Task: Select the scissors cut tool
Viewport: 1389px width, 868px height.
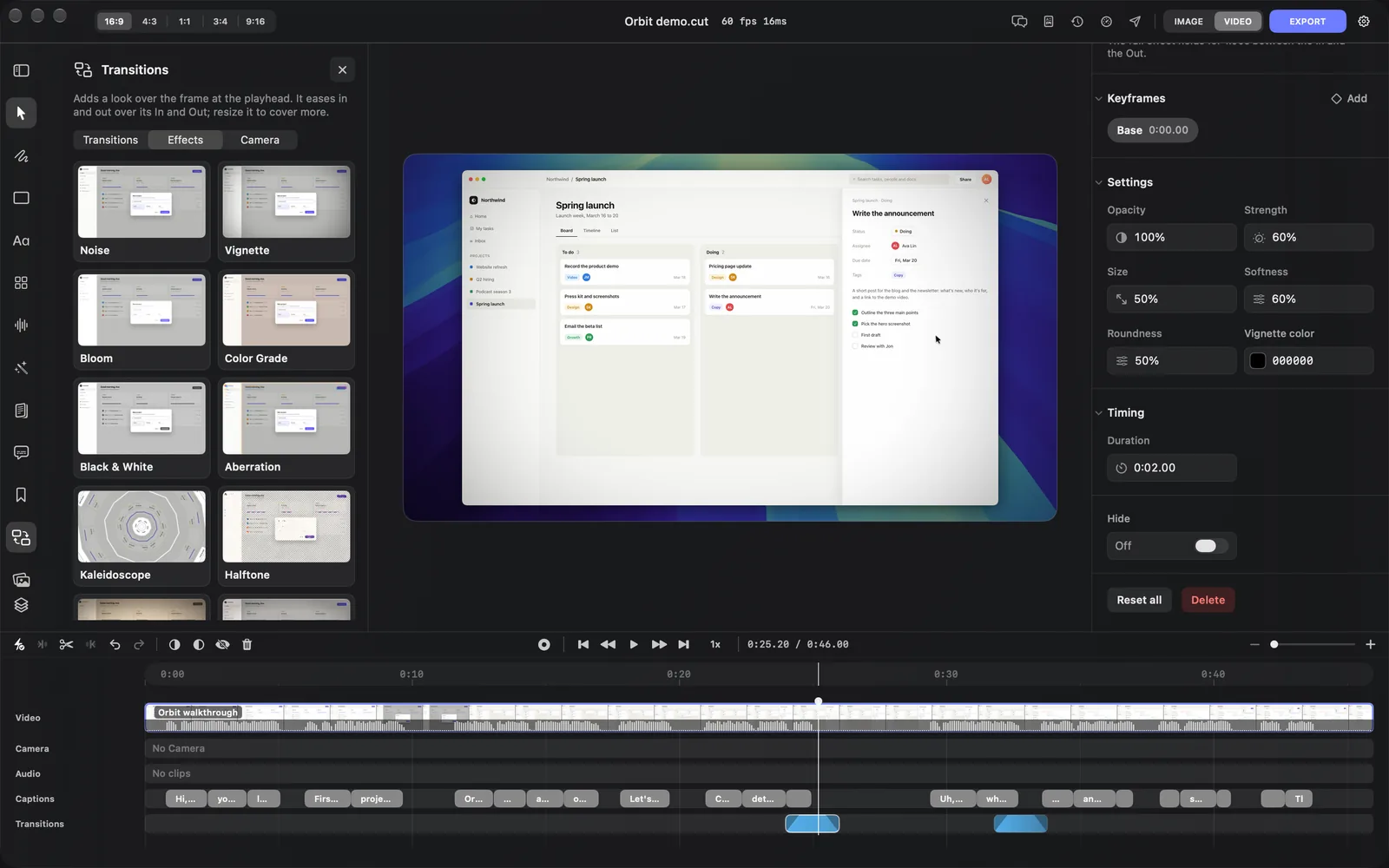Action: [x=66, y=644]
